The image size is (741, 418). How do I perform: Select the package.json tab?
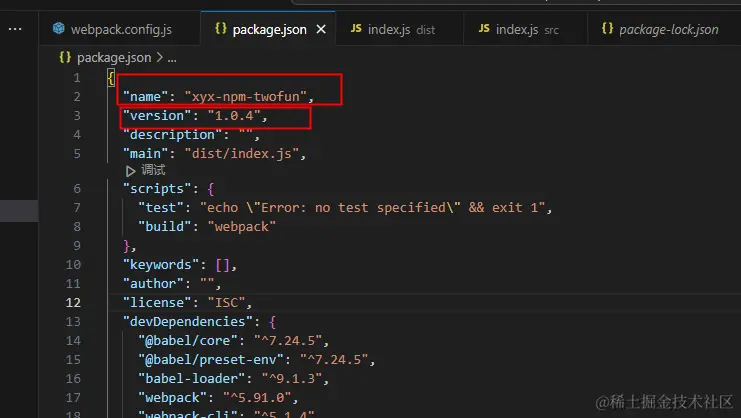[268, 29]
